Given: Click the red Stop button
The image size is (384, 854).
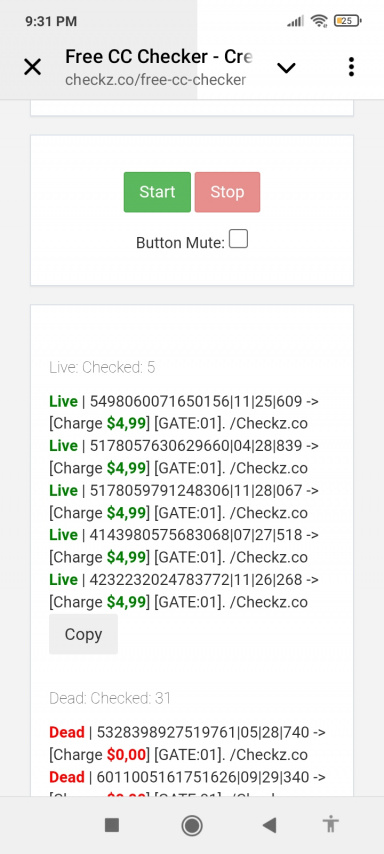Looking at the screenshot, I should coord(227,192).
